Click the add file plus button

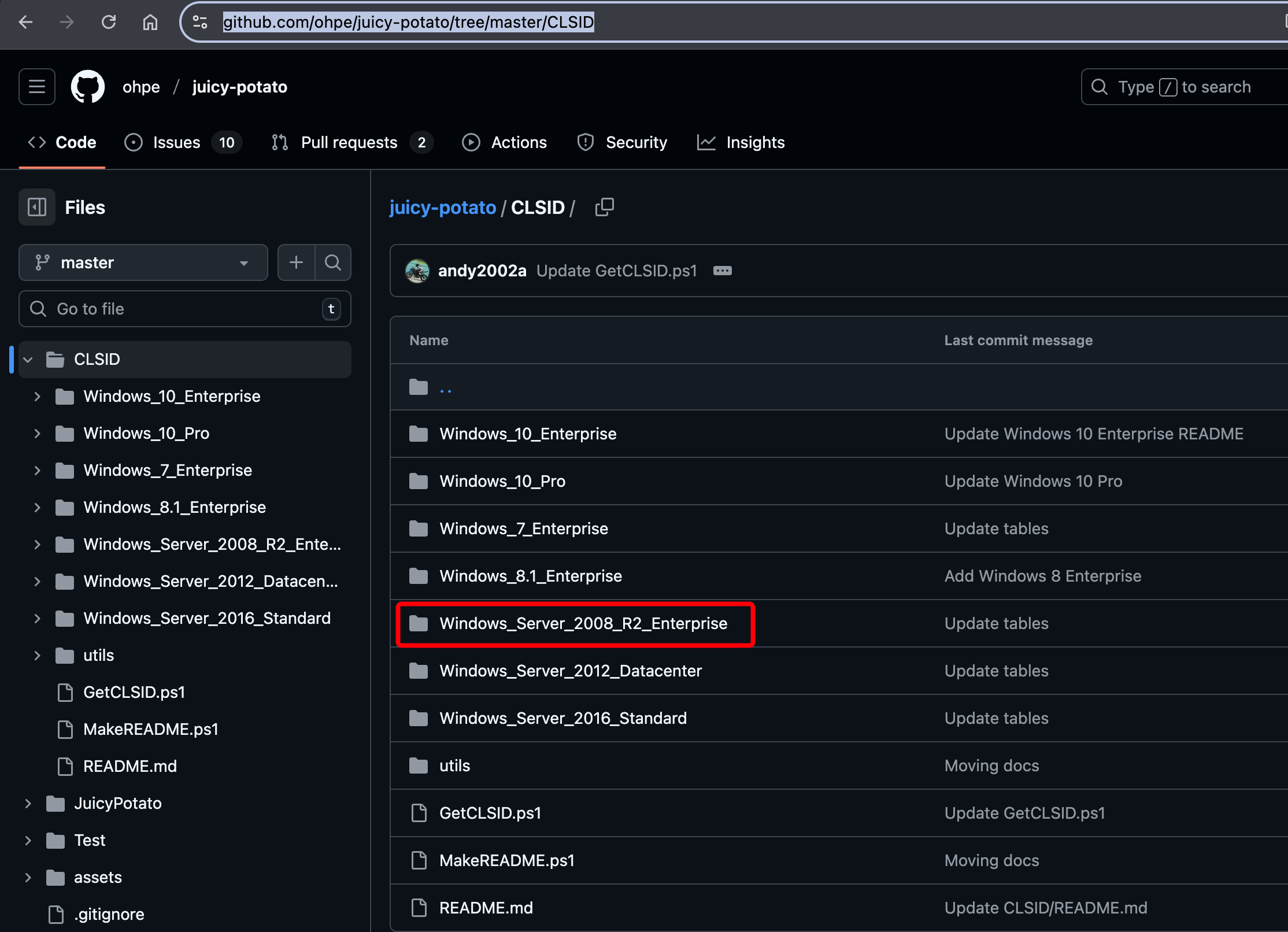tap(296, 262)
